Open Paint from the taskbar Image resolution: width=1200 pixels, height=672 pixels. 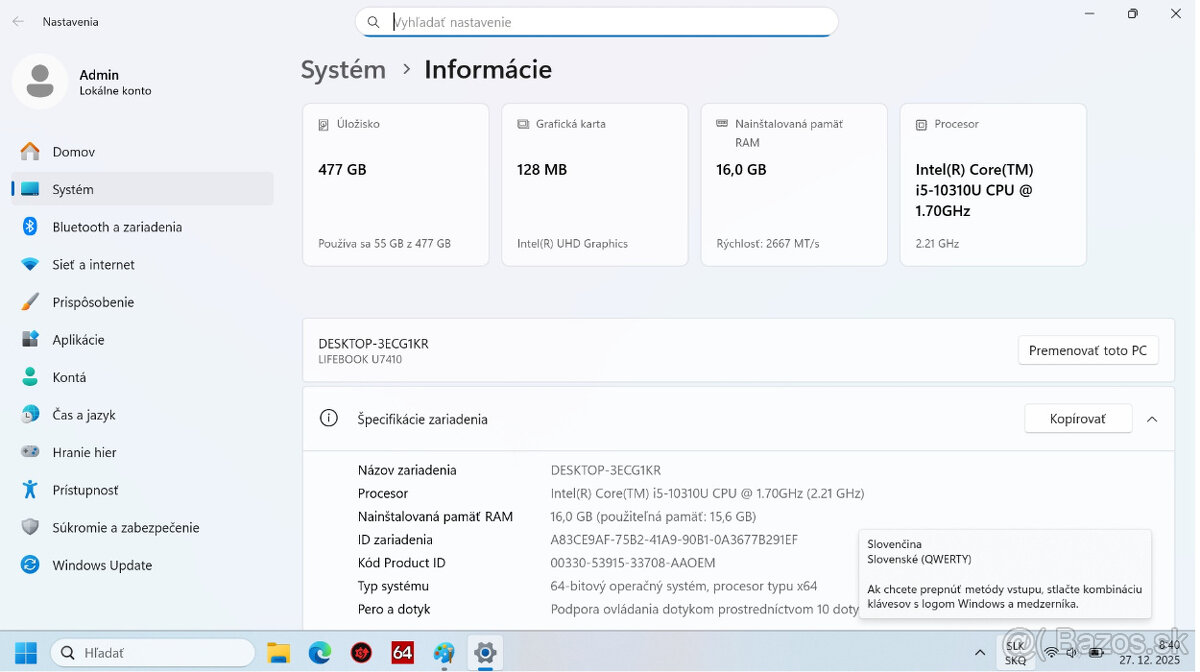[x=443, y=653]
